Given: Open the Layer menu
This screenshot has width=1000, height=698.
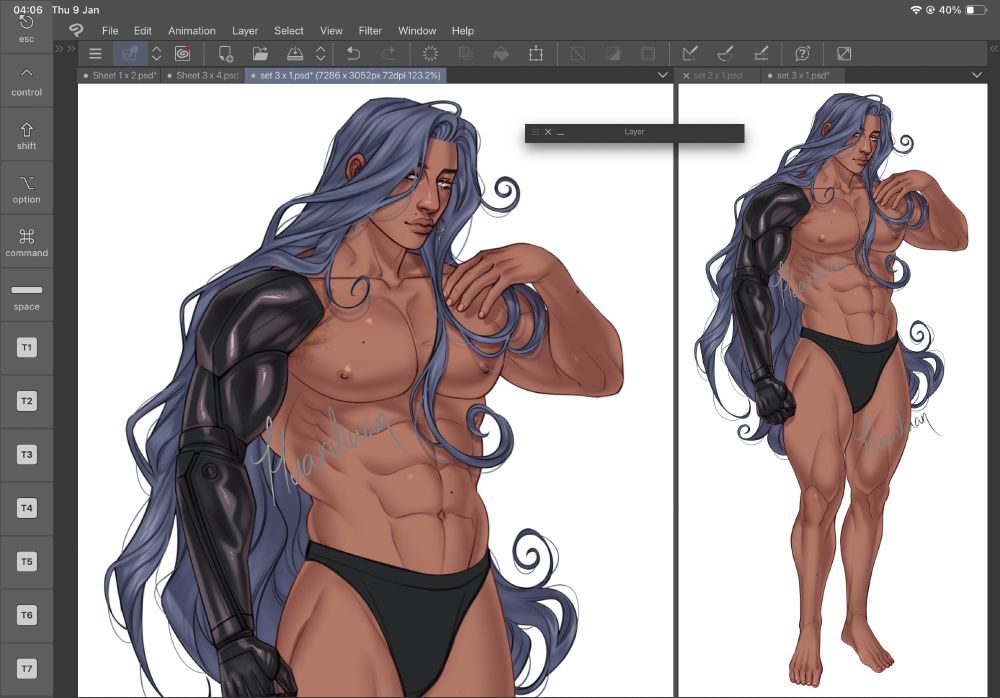Looking at the screenshot, I should 245,31.
